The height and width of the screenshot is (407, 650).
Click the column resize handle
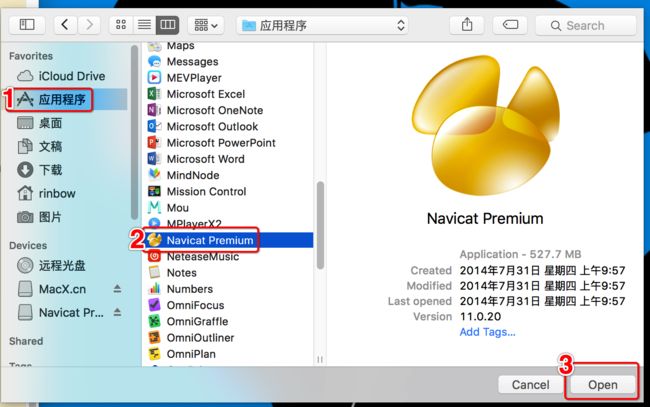320,359
